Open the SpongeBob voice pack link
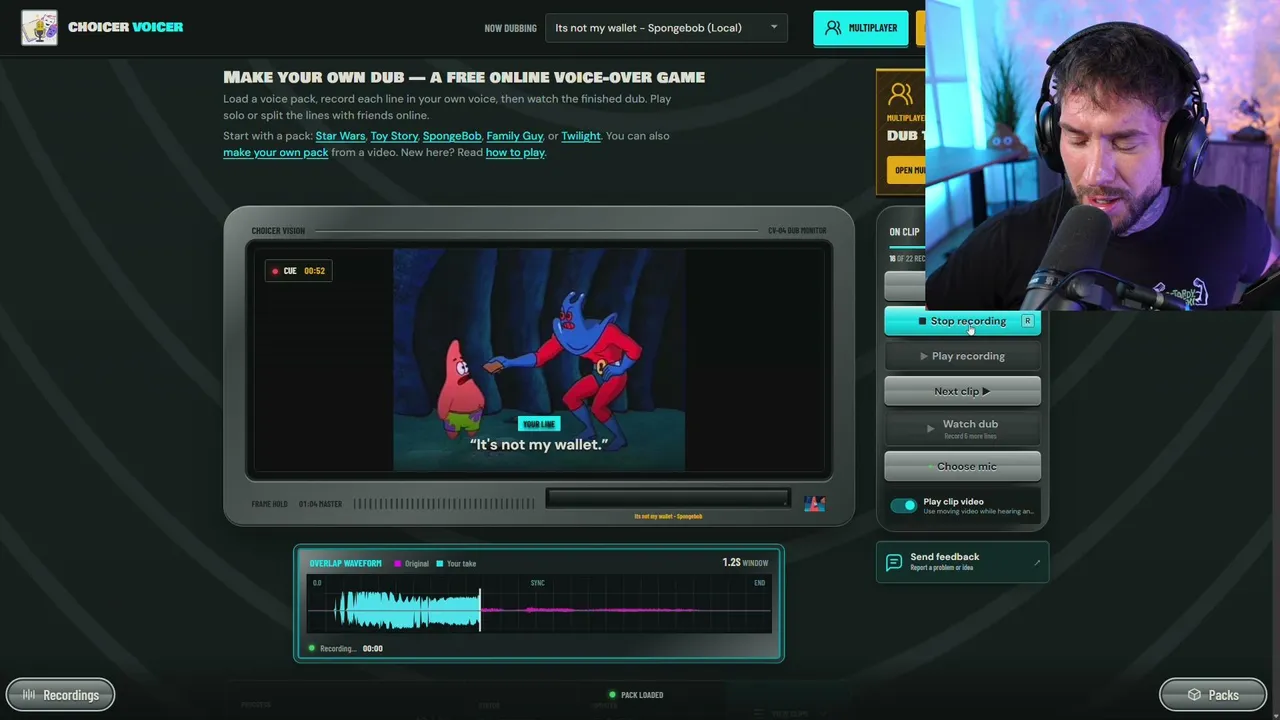This screenshot has width=1280, height=720. click(x=452, y=136)
